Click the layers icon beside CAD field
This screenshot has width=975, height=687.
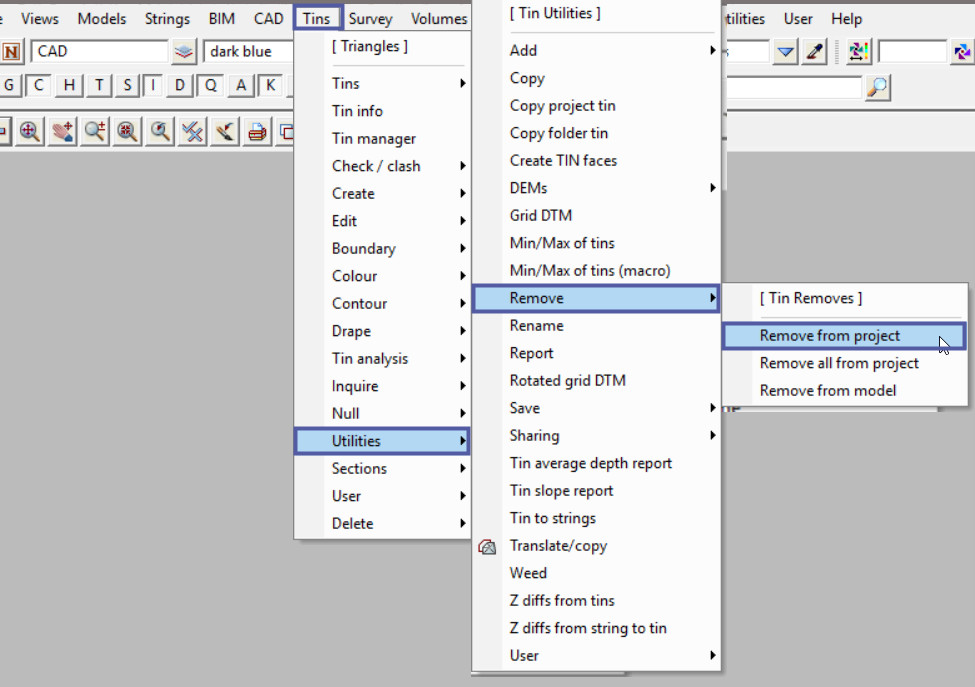[x=184, y=52]
